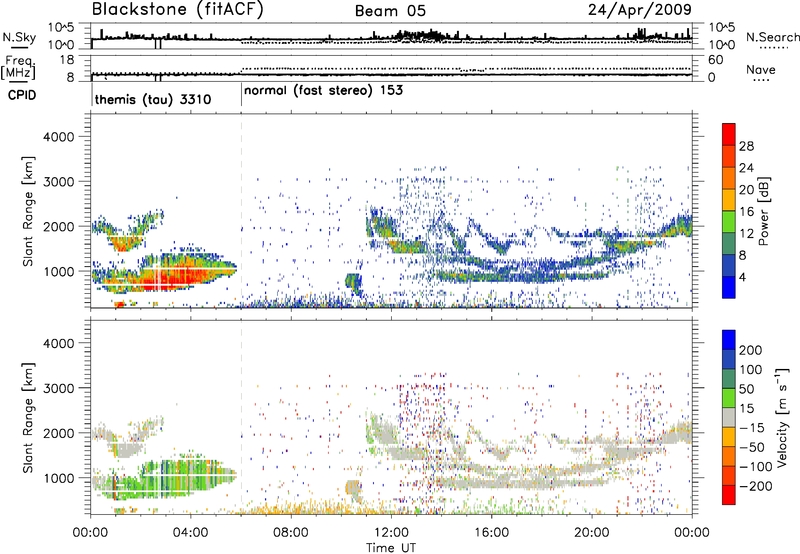Image resolution: width=800 pixels, height=554 pixels.
Task: Click the power panel's 'Slant Range [km]' label
Action: point(28,211)
